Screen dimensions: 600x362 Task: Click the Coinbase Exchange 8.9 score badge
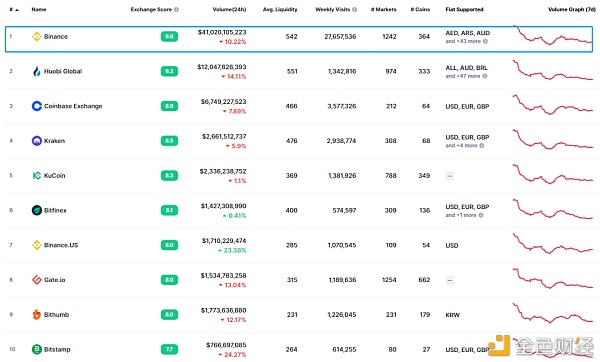click(169, 106)
